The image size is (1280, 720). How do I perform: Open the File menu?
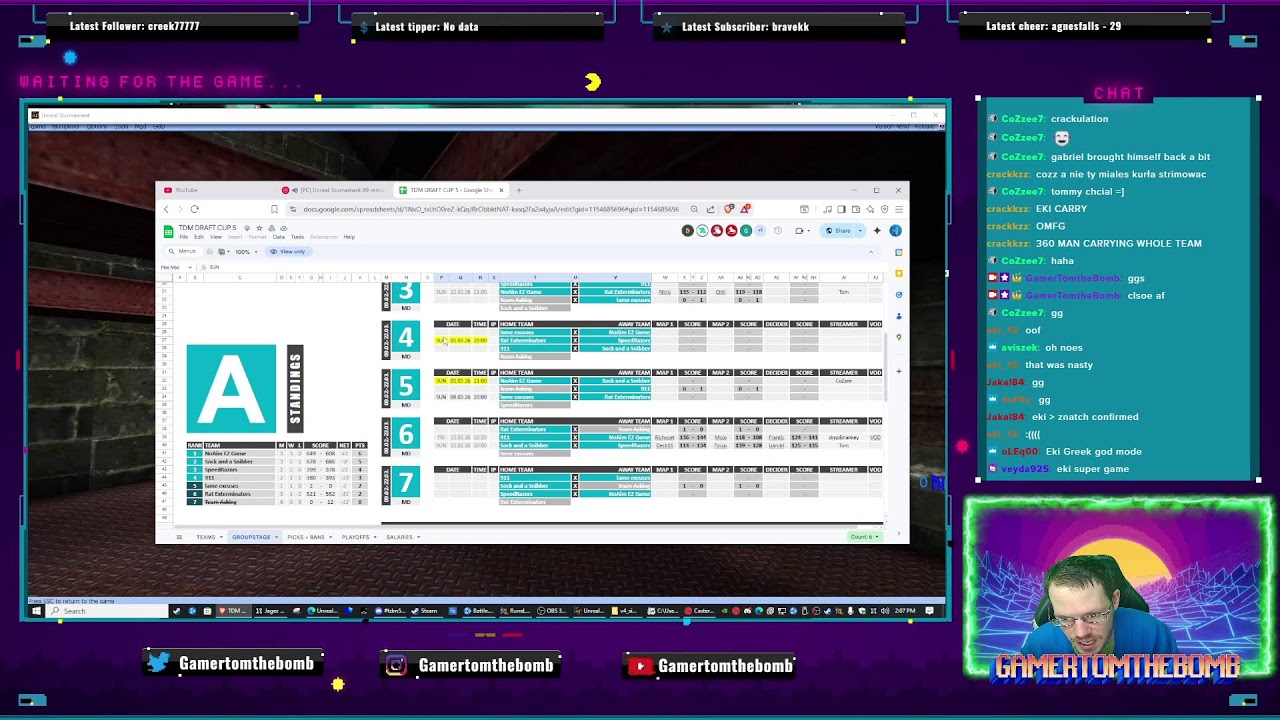pos(183,237)
